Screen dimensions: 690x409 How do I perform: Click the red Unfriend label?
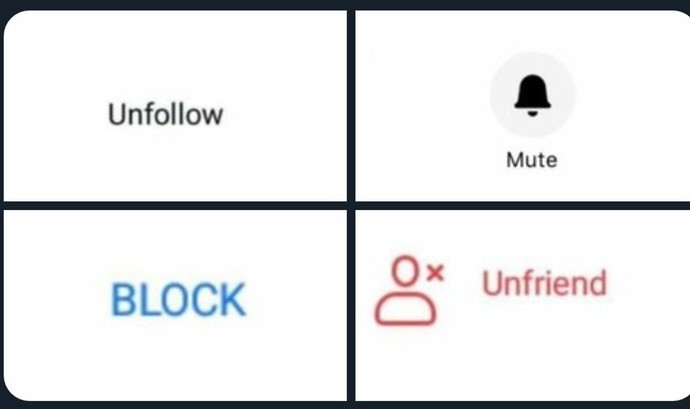pos(545,283)
